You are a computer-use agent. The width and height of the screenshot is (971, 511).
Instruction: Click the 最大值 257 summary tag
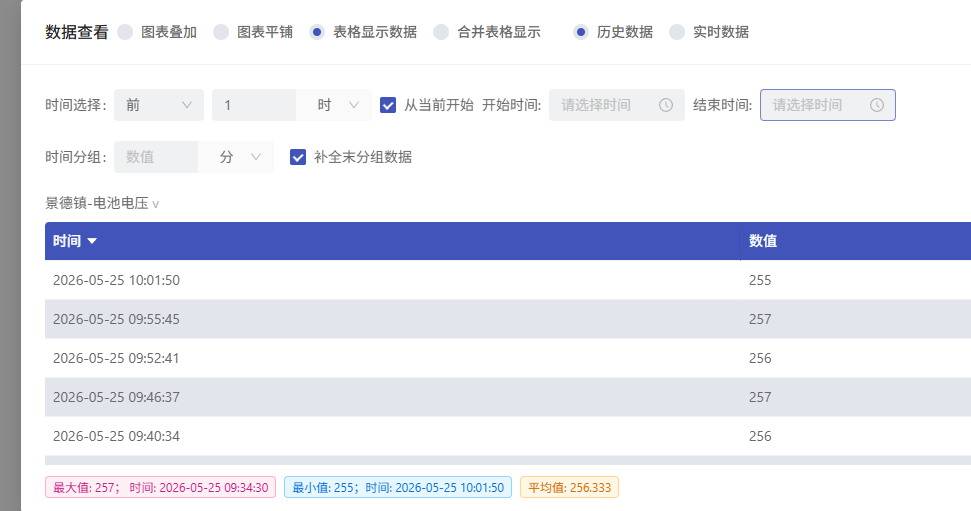pos(160,487)
